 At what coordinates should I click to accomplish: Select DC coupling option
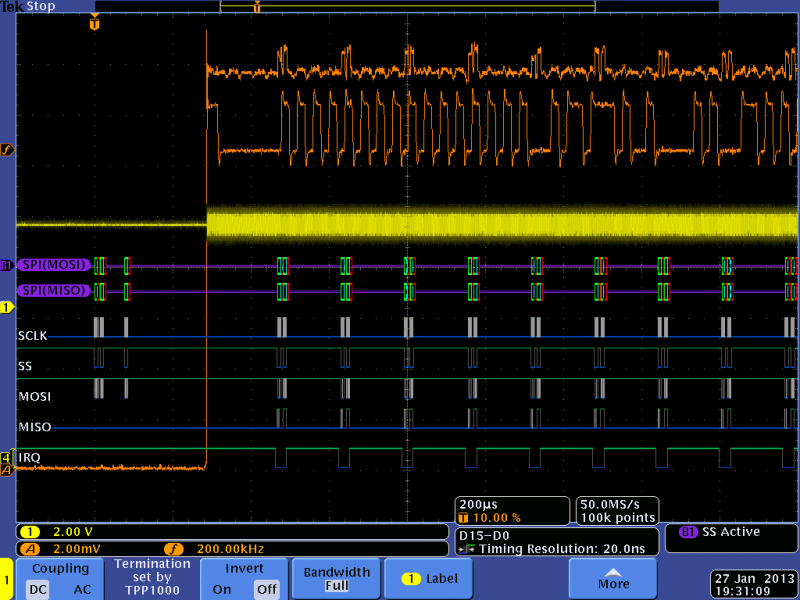[x=38, y=589]
